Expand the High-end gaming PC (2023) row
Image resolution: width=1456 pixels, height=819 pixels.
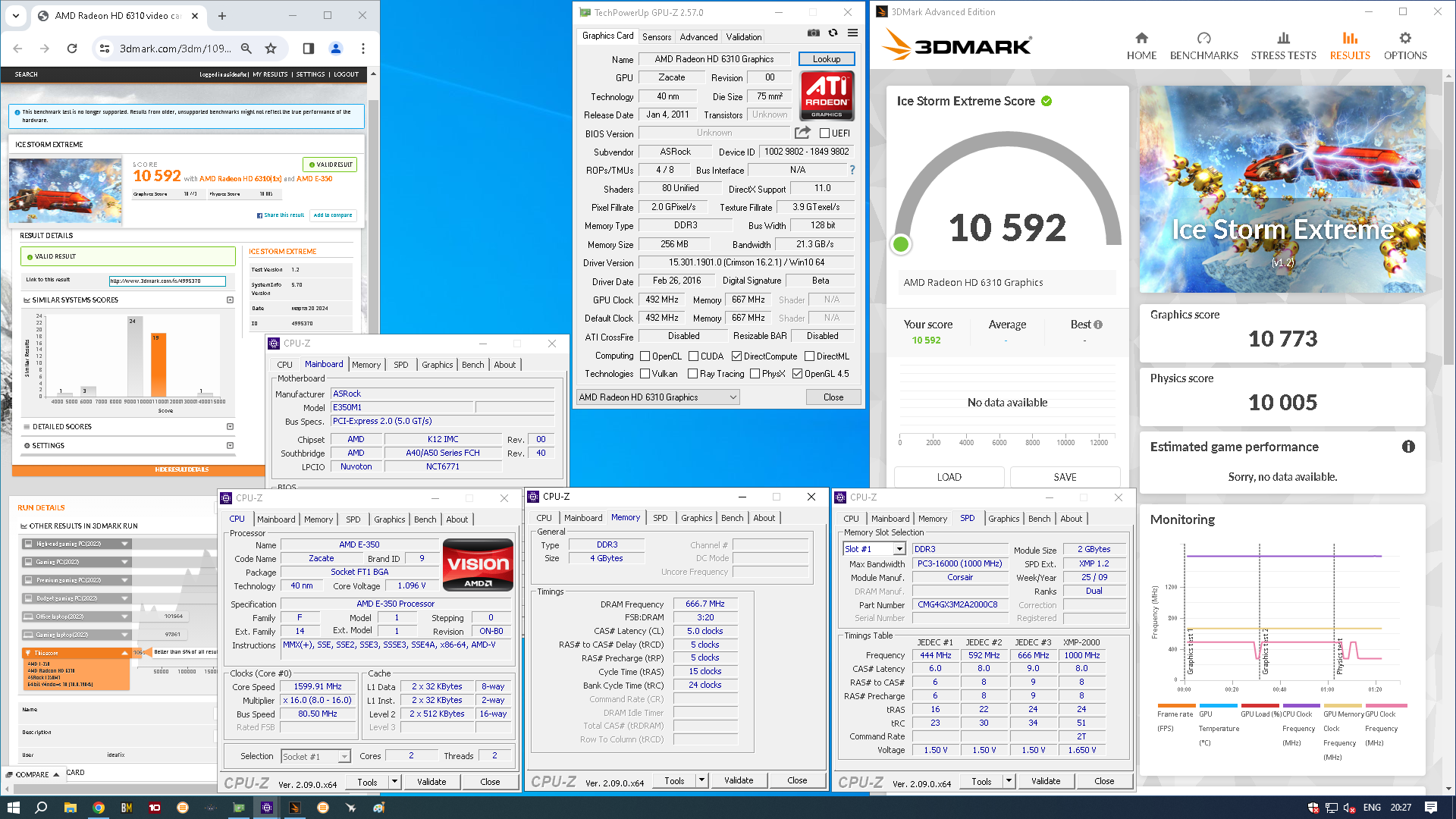tap(77, 544)
